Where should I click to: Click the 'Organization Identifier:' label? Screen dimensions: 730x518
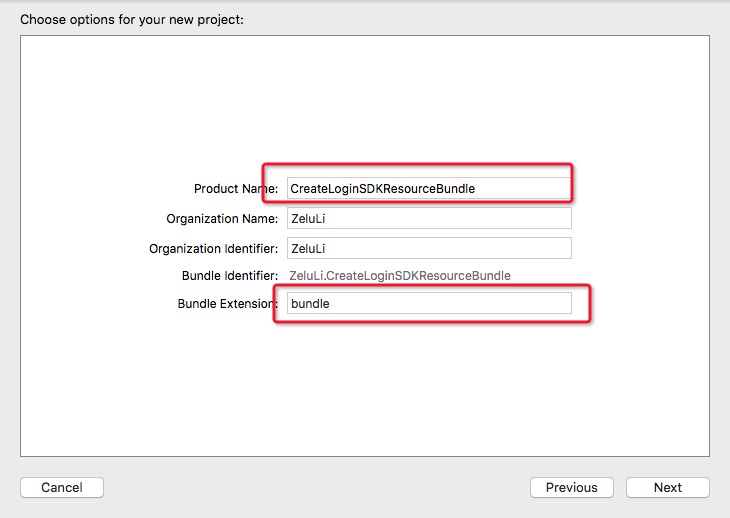(x=213, y=248)
